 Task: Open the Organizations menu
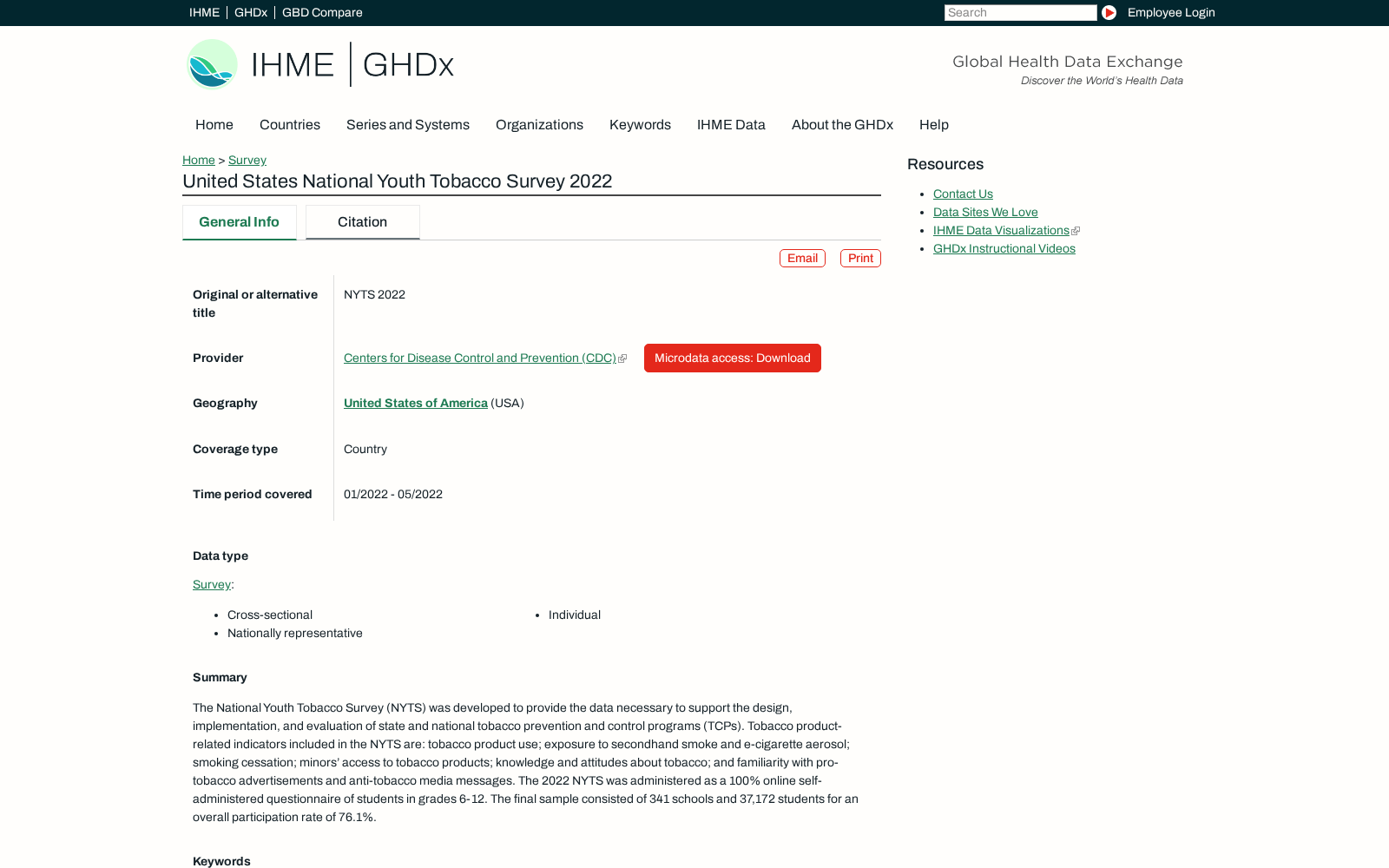tap(539, 125)
